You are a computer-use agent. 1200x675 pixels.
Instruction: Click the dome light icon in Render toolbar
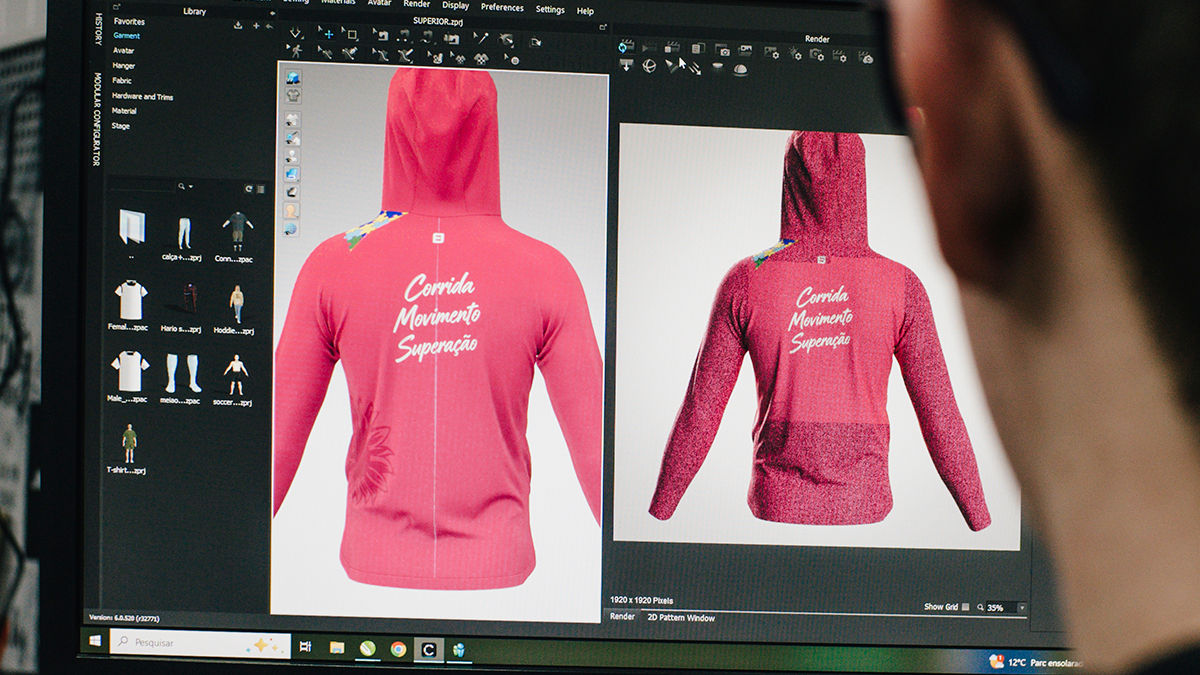tap(741, 69)
